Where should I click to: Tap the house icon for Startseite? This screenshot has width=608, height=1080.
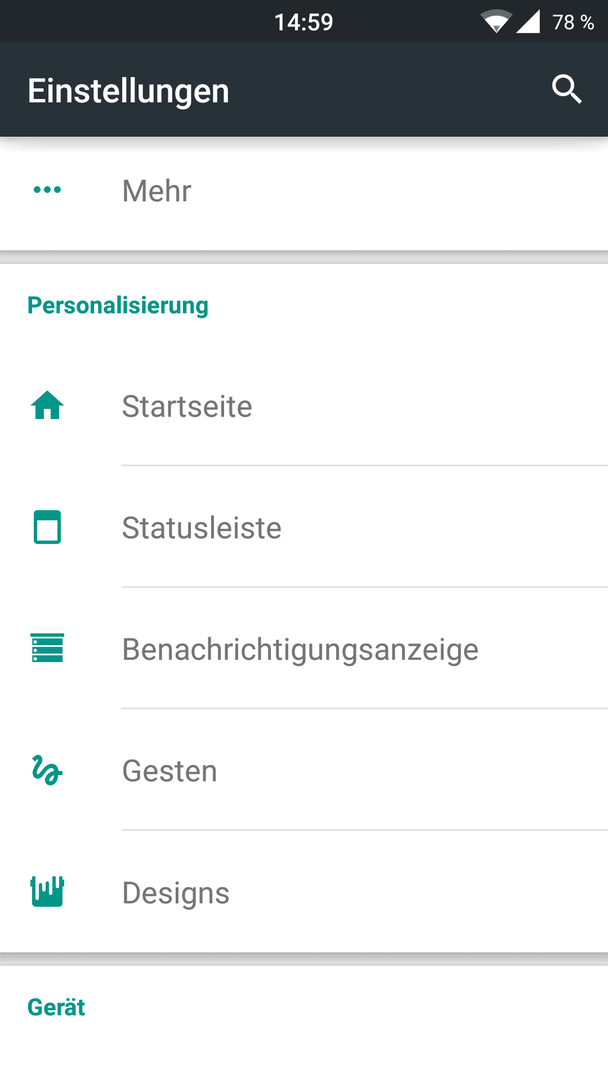click(47, 406)
